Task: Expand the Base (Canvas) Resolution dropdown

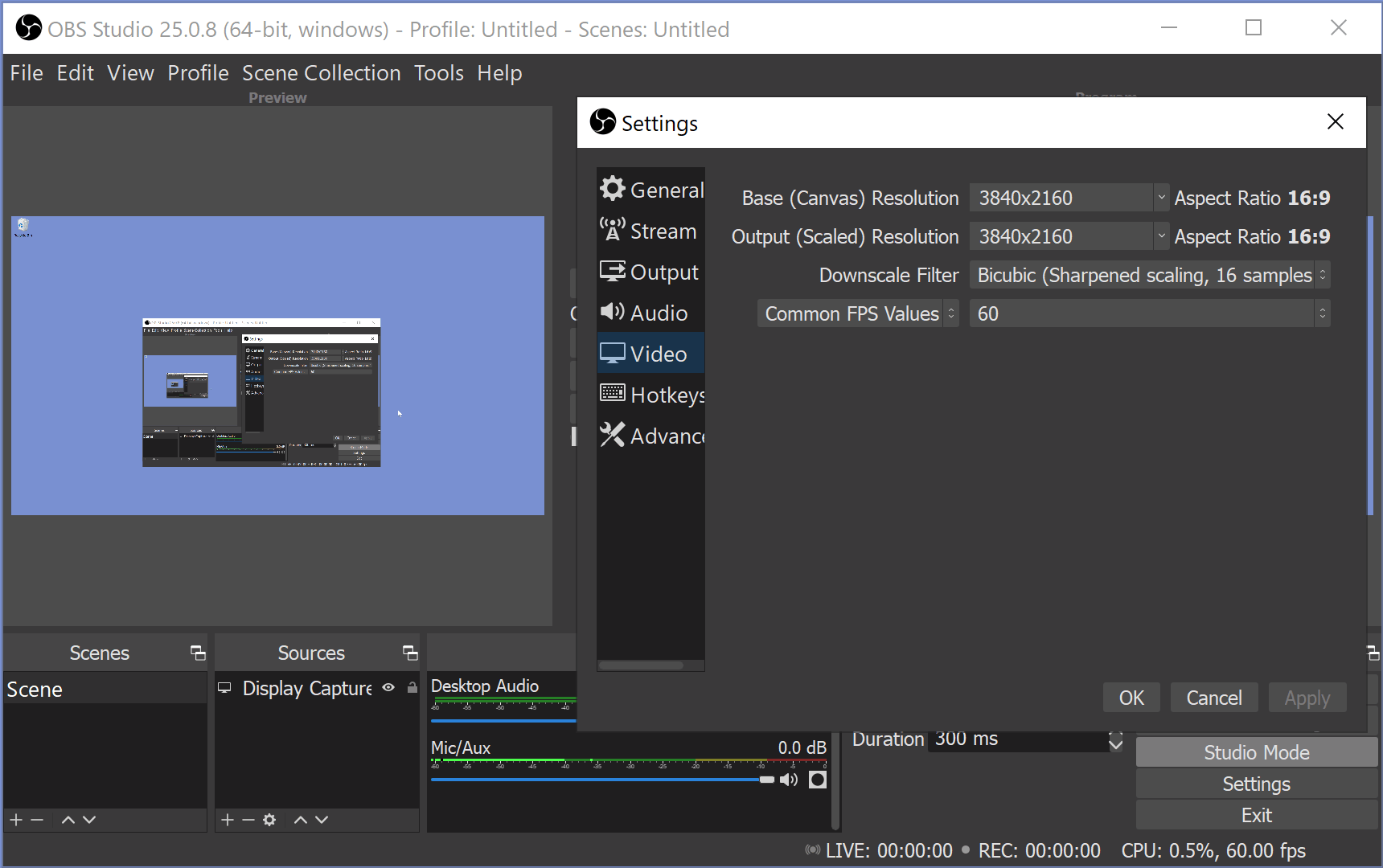Action: [x=1161, y=197]
